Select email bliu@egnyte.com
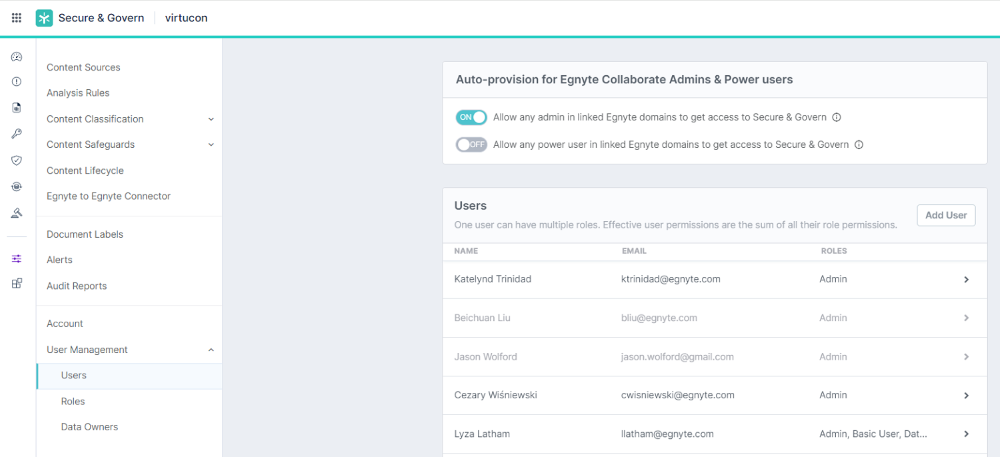 [659, 317]
